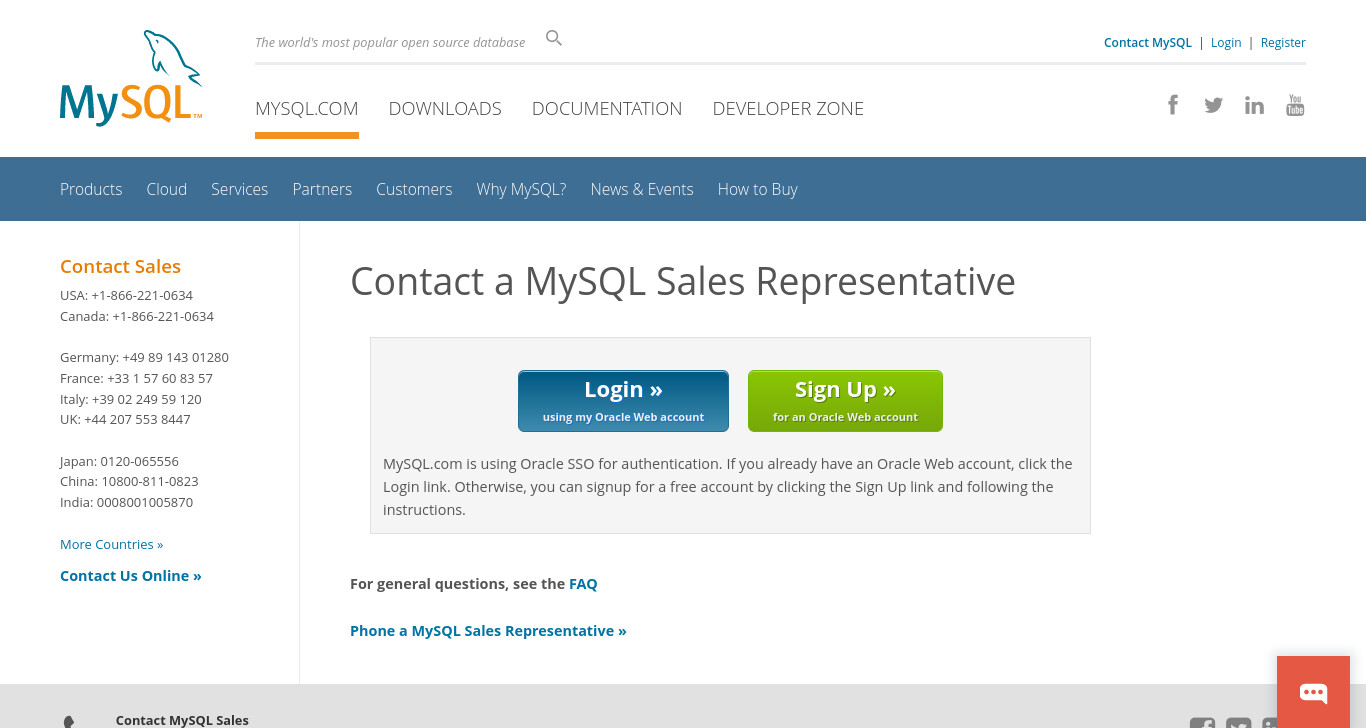Open the YouTube icon in header
1366x728 pixels.
[1295, 105]
